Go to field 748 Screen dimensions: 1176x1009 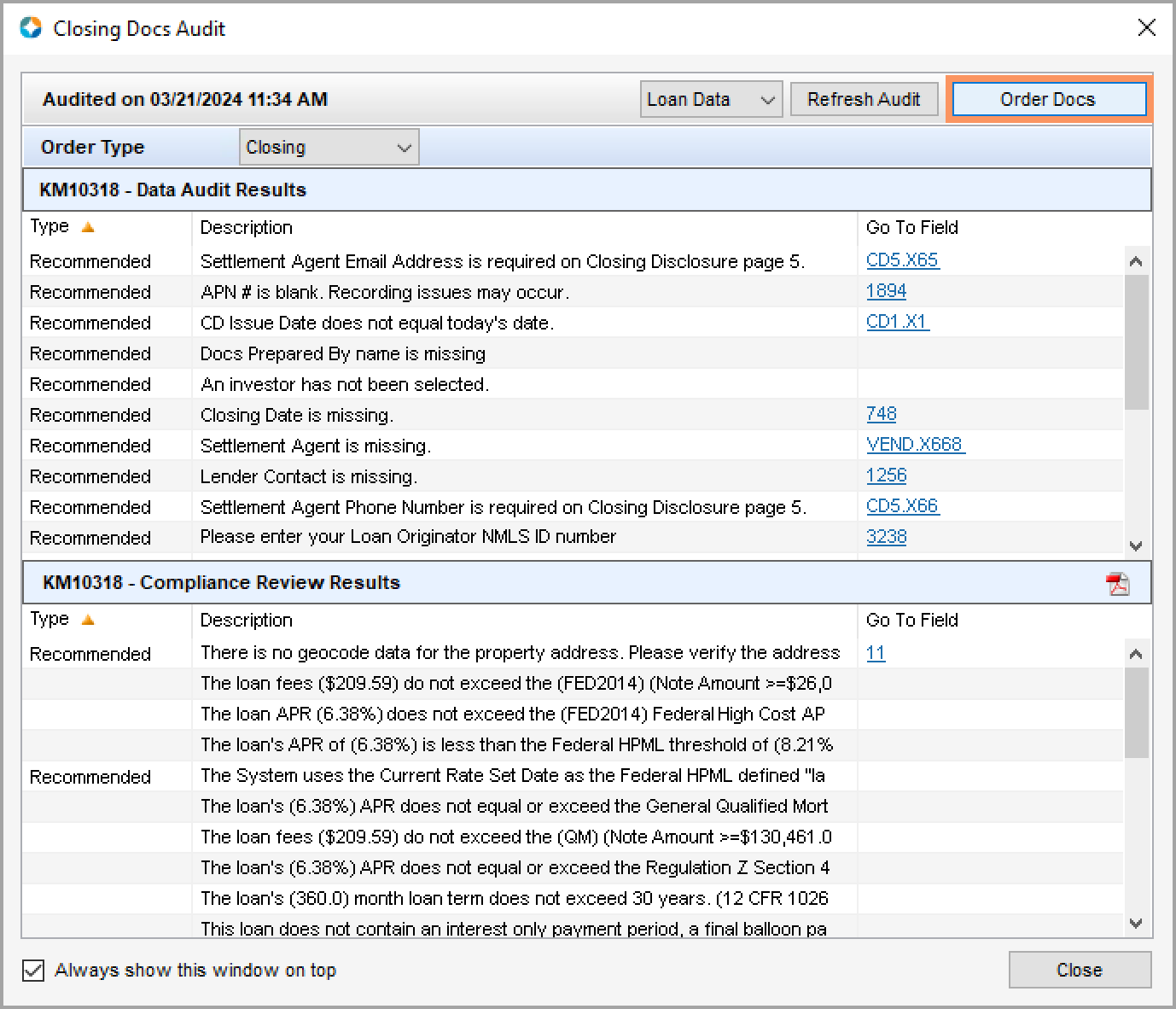pos(881,414)
